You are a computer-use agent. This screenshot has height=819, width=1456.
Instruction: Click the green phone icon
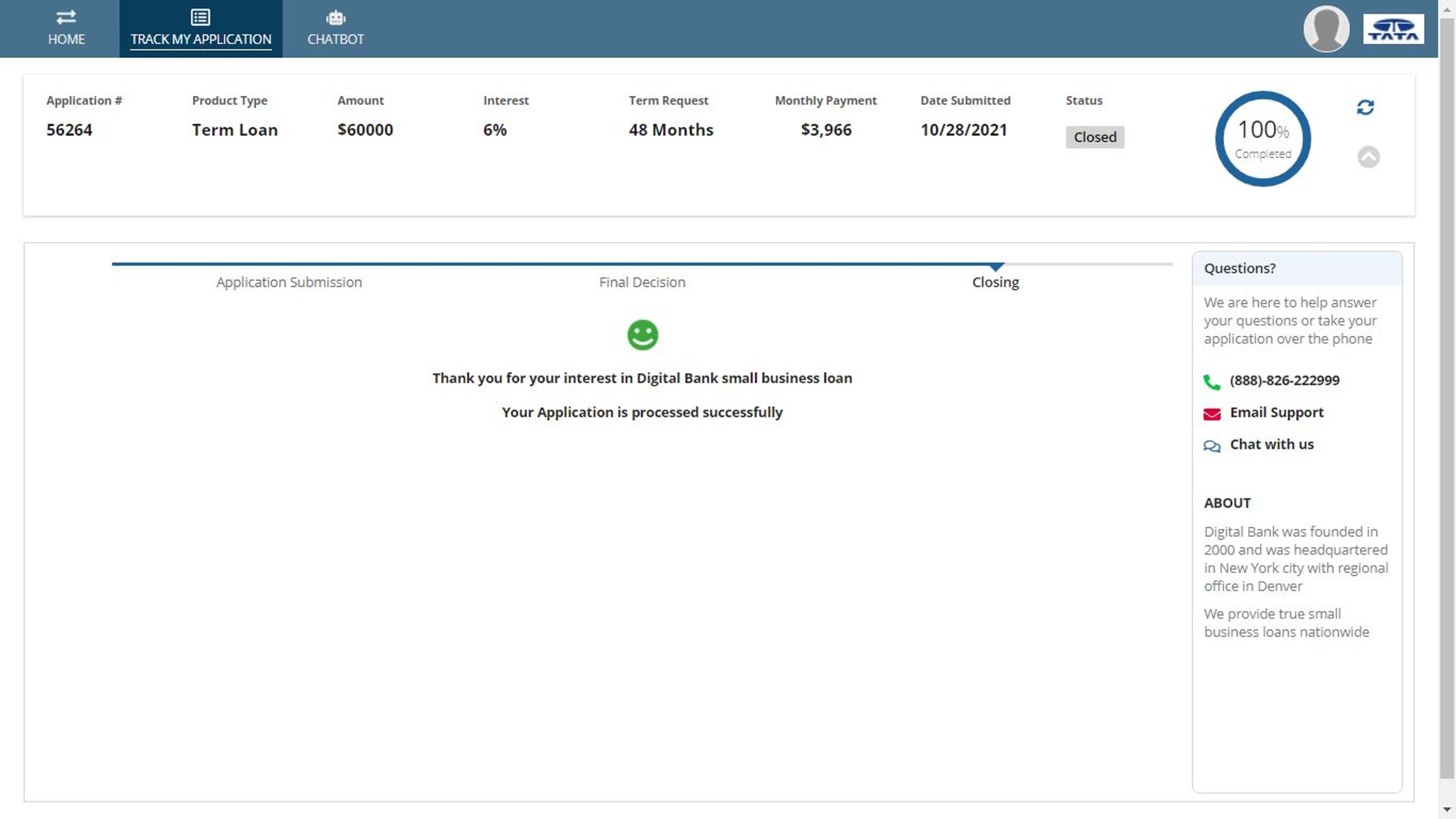[x=1212, y=382]
